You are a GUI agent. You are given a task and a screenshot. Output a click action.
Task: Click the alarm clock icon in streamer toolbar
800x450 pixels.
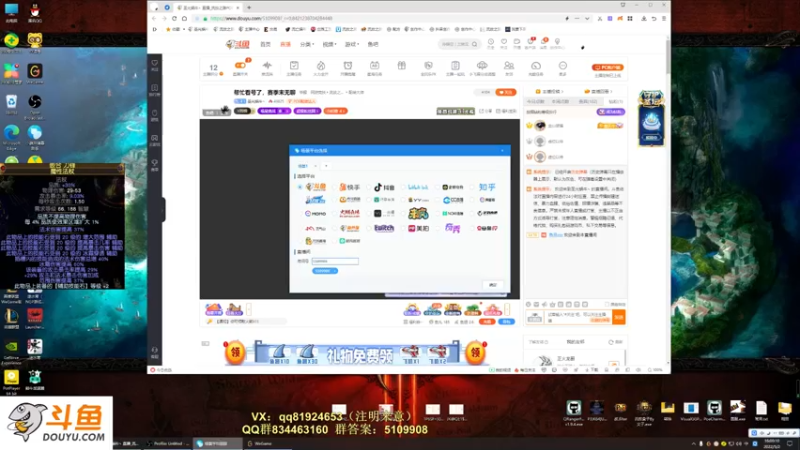point(348,65)
